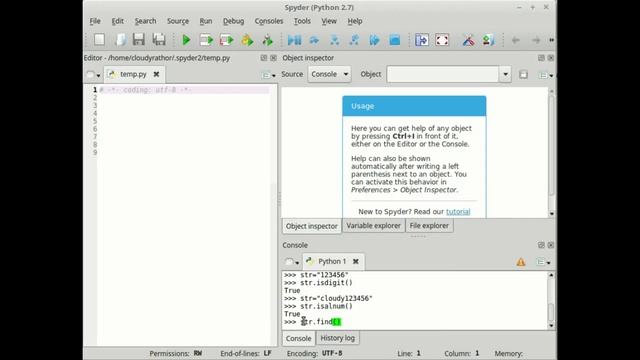Screen dimensions: 640x360
Task: Open the editor options menu dropdown
Action: (269, 75)
